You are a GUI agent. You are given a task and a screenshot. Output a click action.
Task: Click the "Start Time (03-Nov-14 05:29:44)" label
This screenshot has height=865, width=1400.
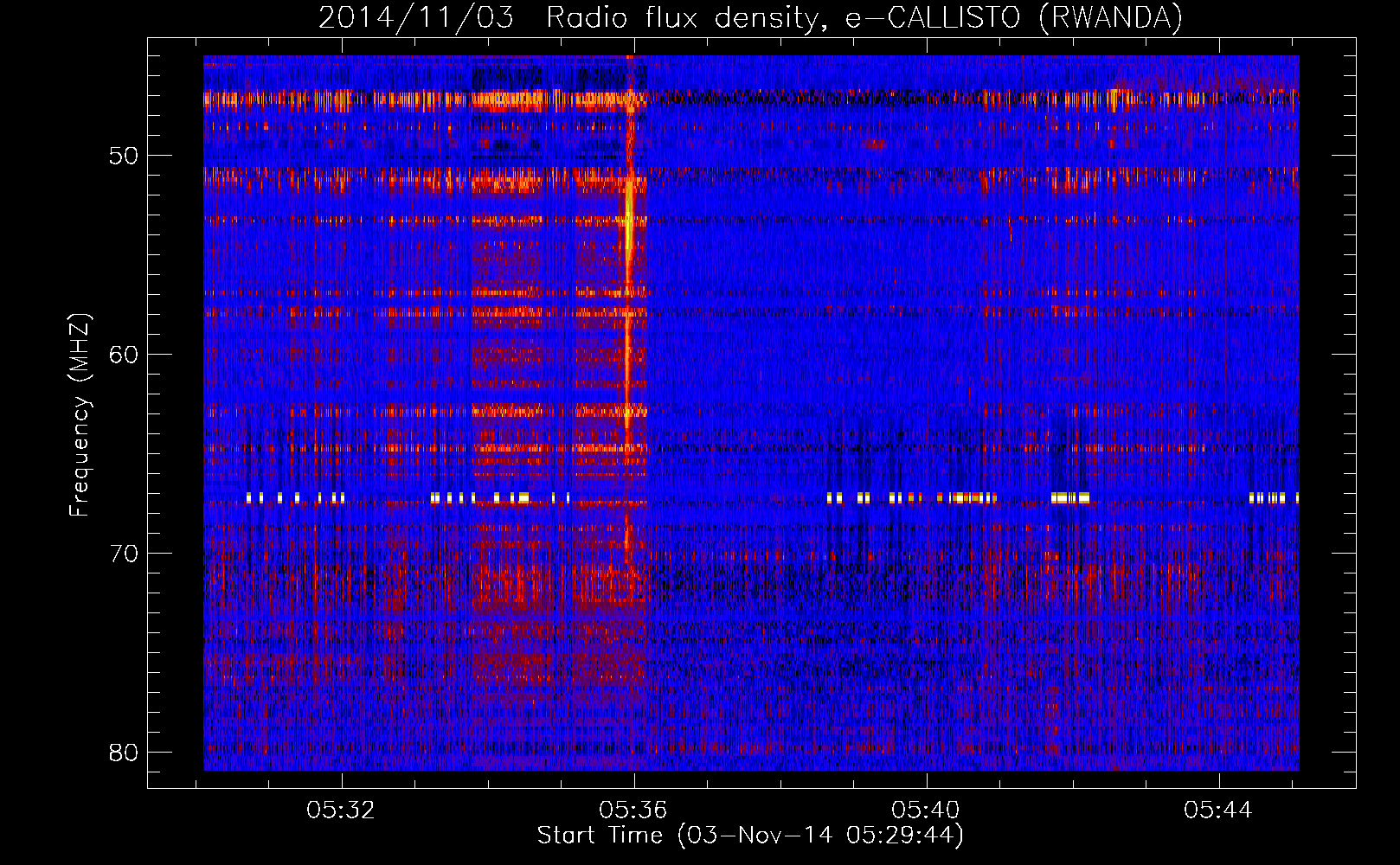(750, 836)
